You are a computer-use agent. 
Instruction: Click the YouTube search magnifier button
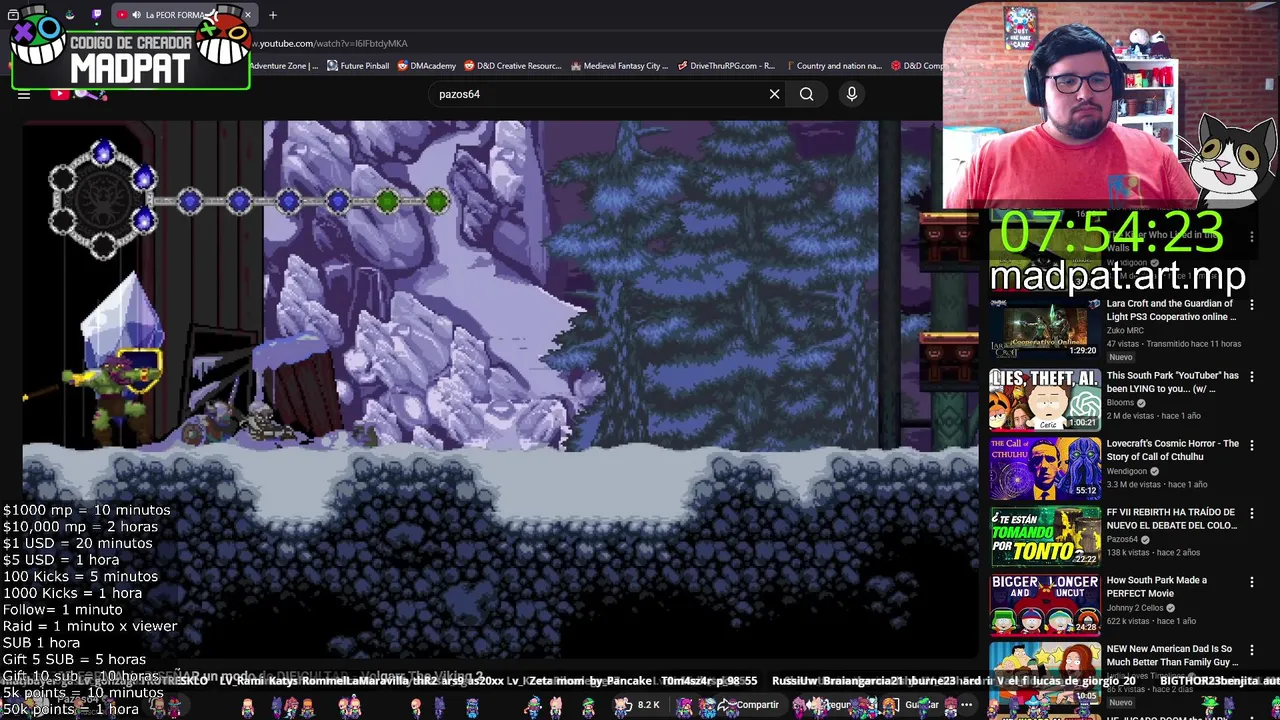click(x=806, y=94)
